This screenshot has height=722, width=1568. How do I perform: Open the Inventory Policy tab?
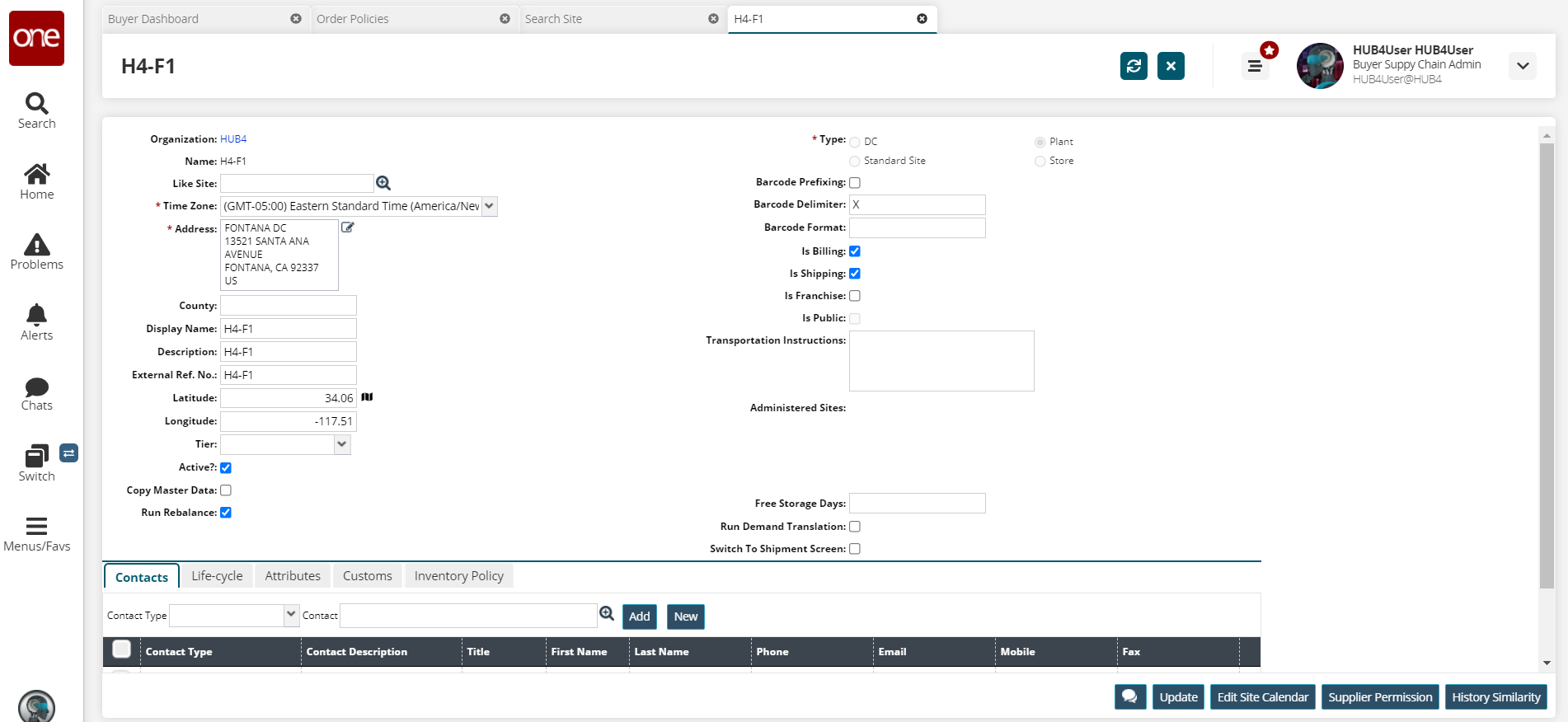459,576
